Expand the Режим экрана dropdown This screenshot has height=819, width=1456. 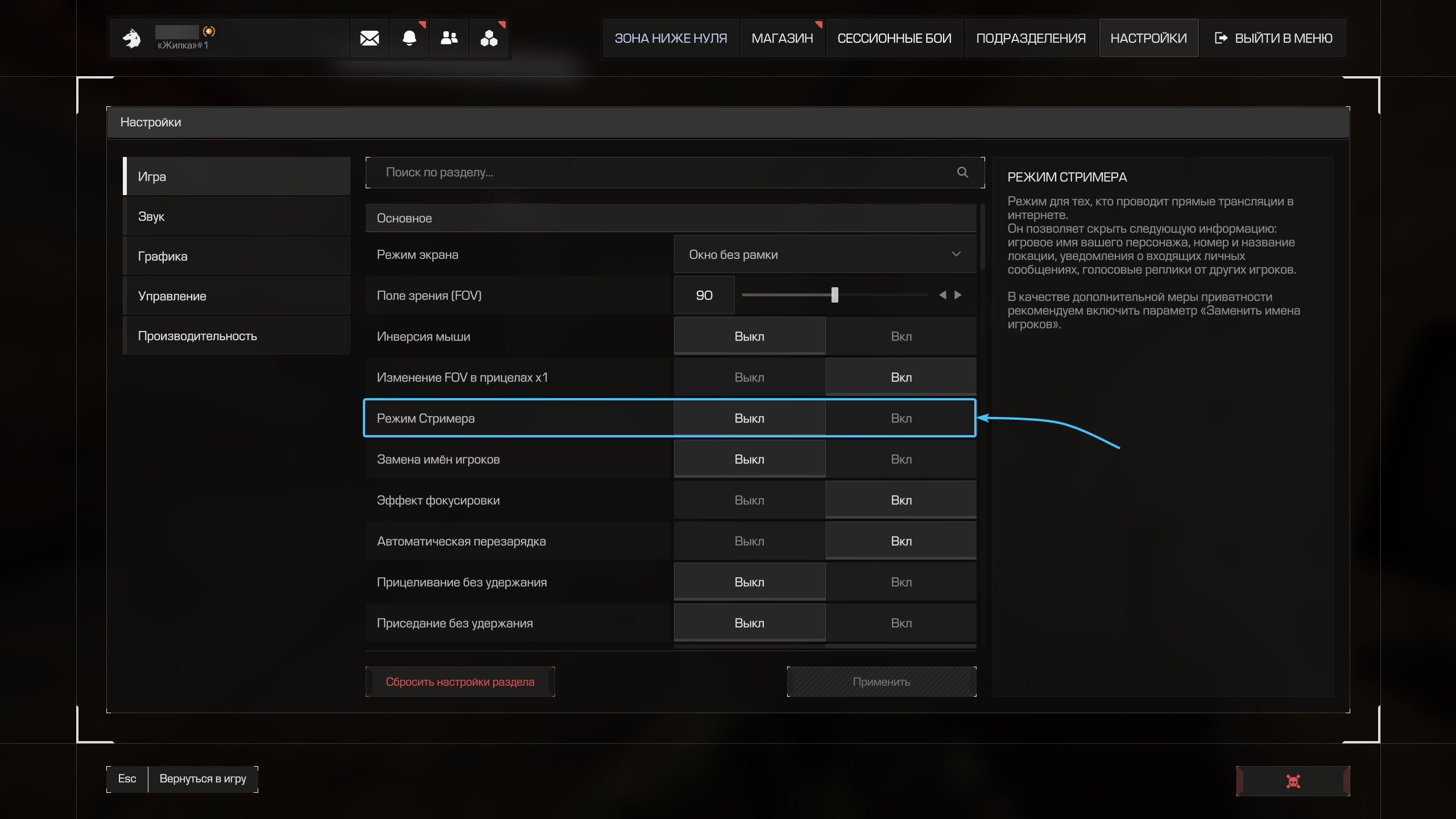825,255
